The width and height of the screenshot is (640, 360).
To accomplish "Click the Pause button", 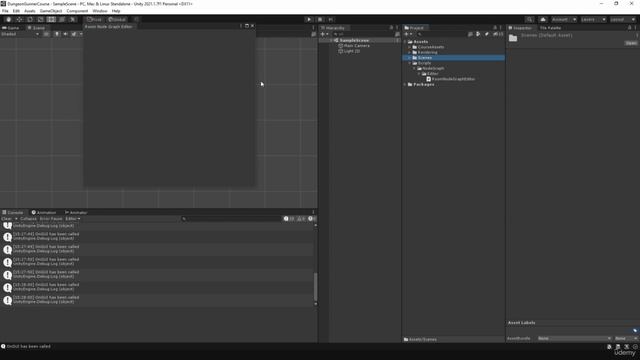I will (320, 20).
